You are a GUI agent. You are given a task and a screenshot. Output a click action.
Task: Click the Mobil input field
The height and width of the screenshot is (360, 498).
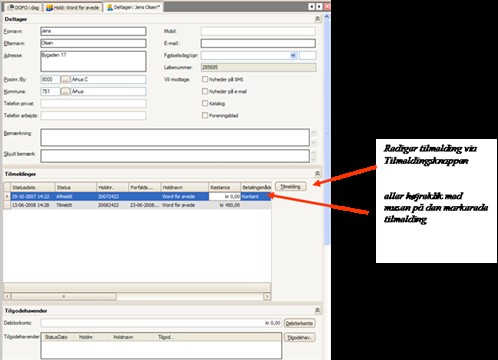(x=258, y=31)
